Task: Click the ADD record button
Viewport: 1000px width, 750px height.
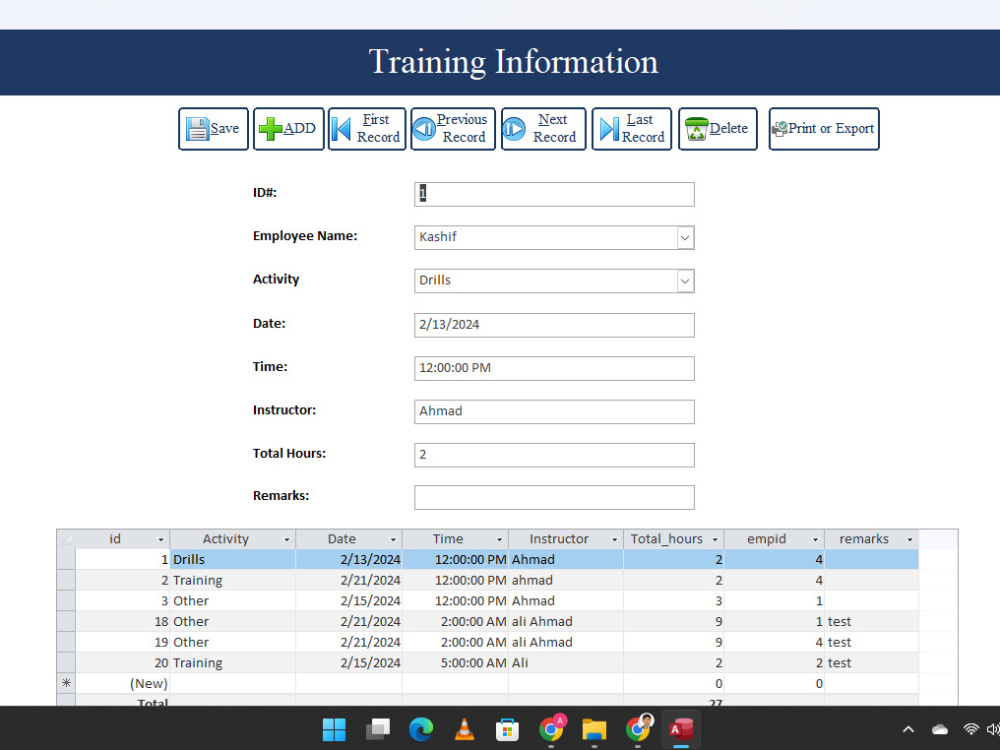Action: click(x=288, y=129)
